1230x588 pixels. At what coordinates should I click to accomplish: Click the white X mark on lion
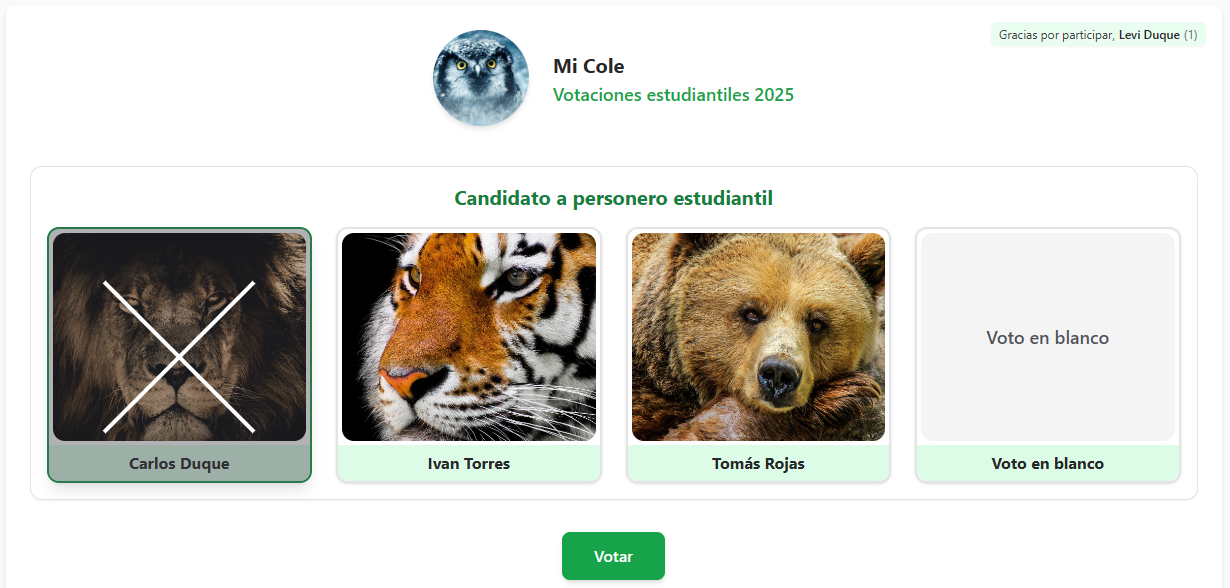179,356
